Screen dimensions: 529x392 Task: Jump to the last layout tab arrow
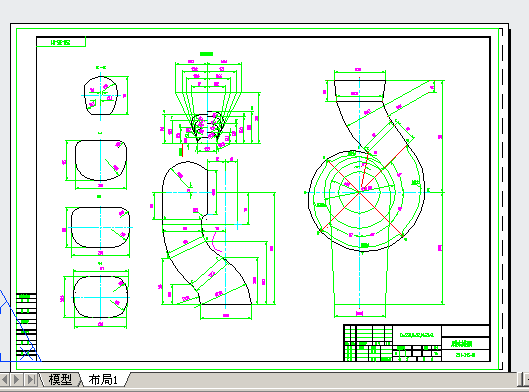coord(30,380)
